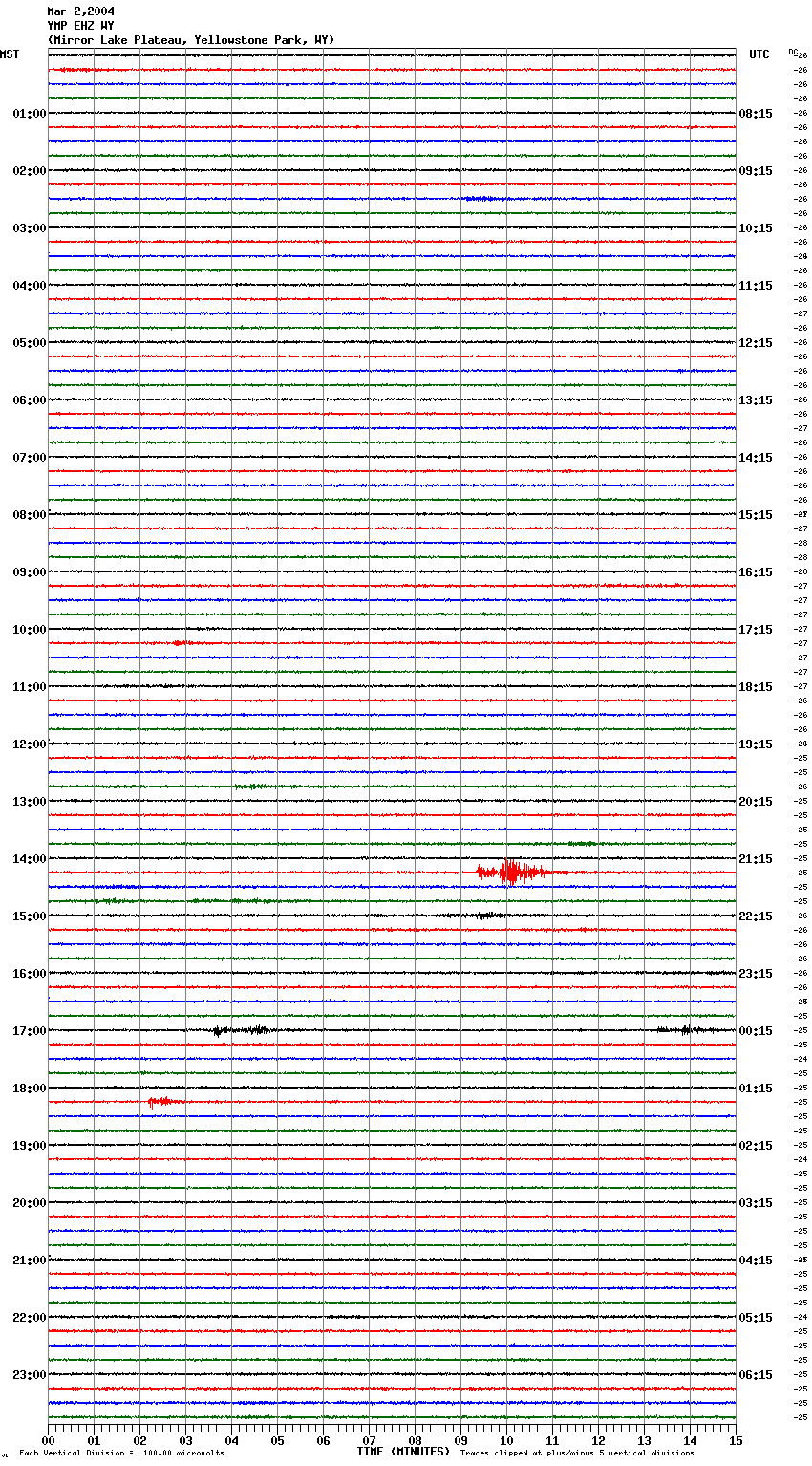Select the 20:00 MST time label
The image size is (812, 1466).
(x=30, y=1203)
